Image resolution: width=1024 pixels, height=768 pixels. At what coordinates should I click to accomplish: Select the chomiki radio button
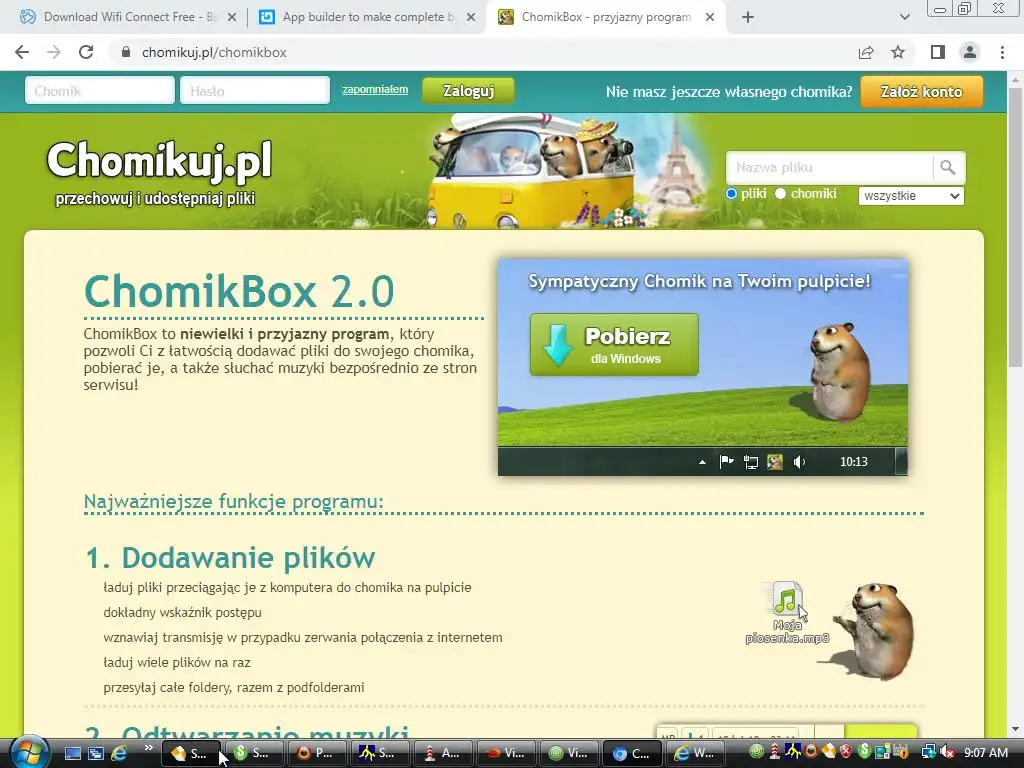(780, 193)
